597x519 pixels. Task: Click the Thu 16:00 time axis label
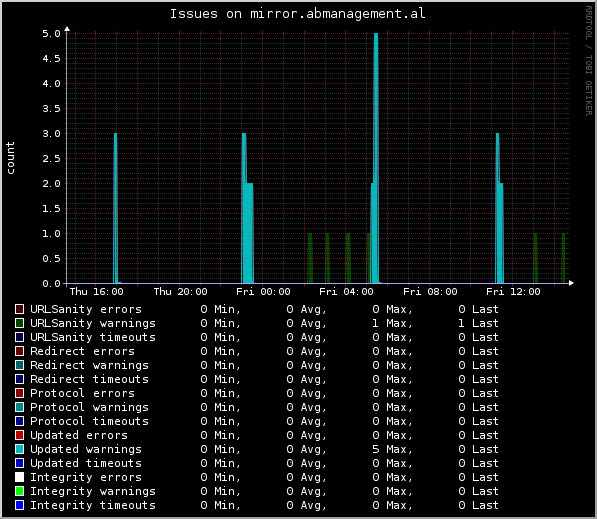tap(97, 292)
